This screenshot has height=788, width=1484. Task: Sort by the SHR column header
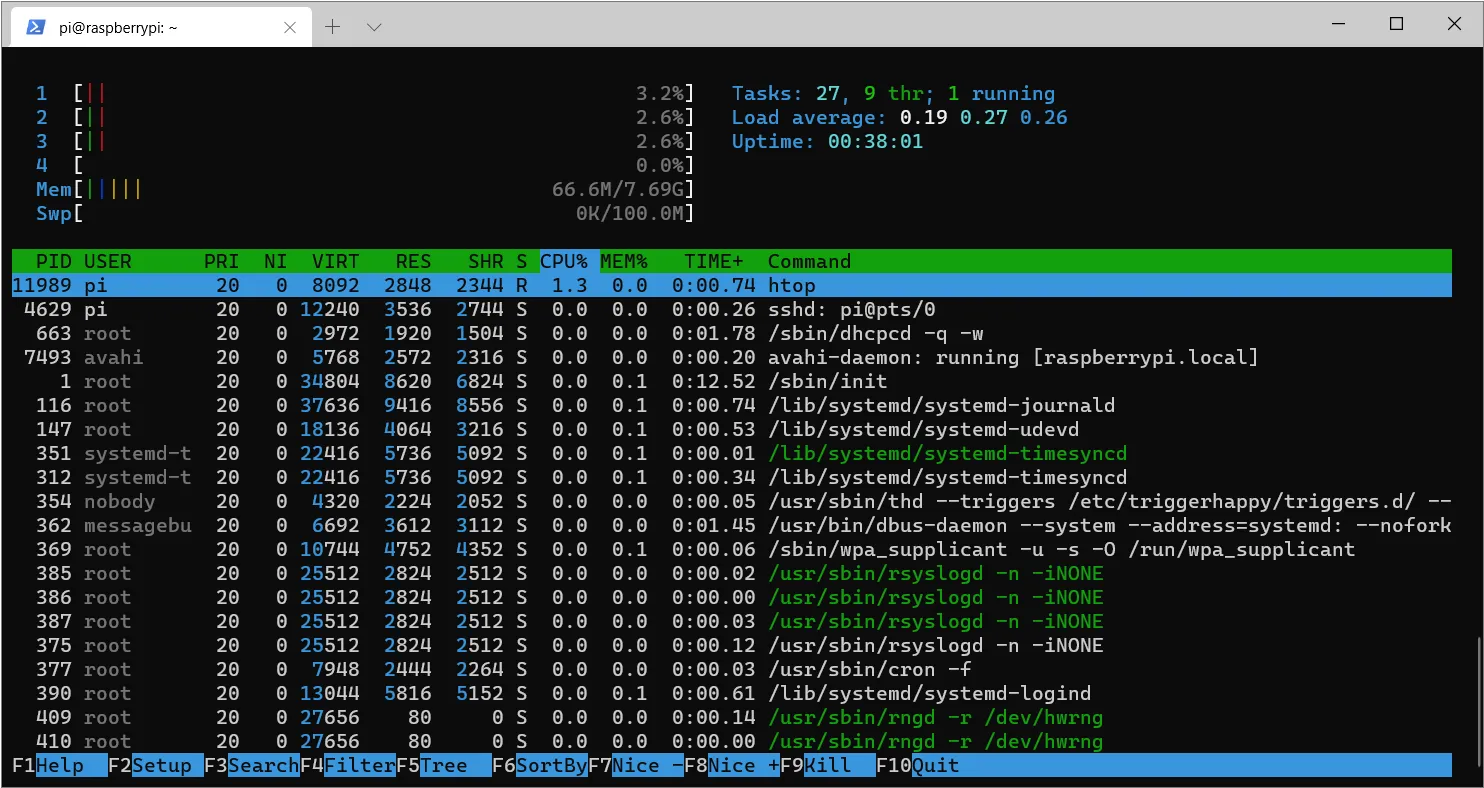pos(486,261)
